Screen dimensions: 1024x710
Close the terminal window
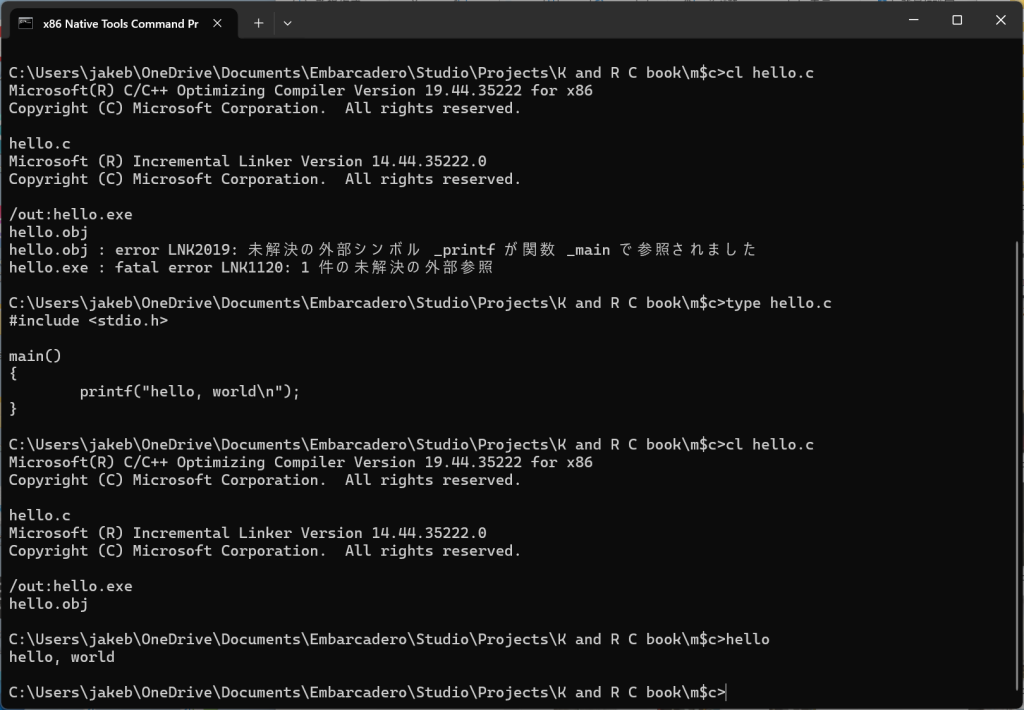click(x=1001, y=21)
